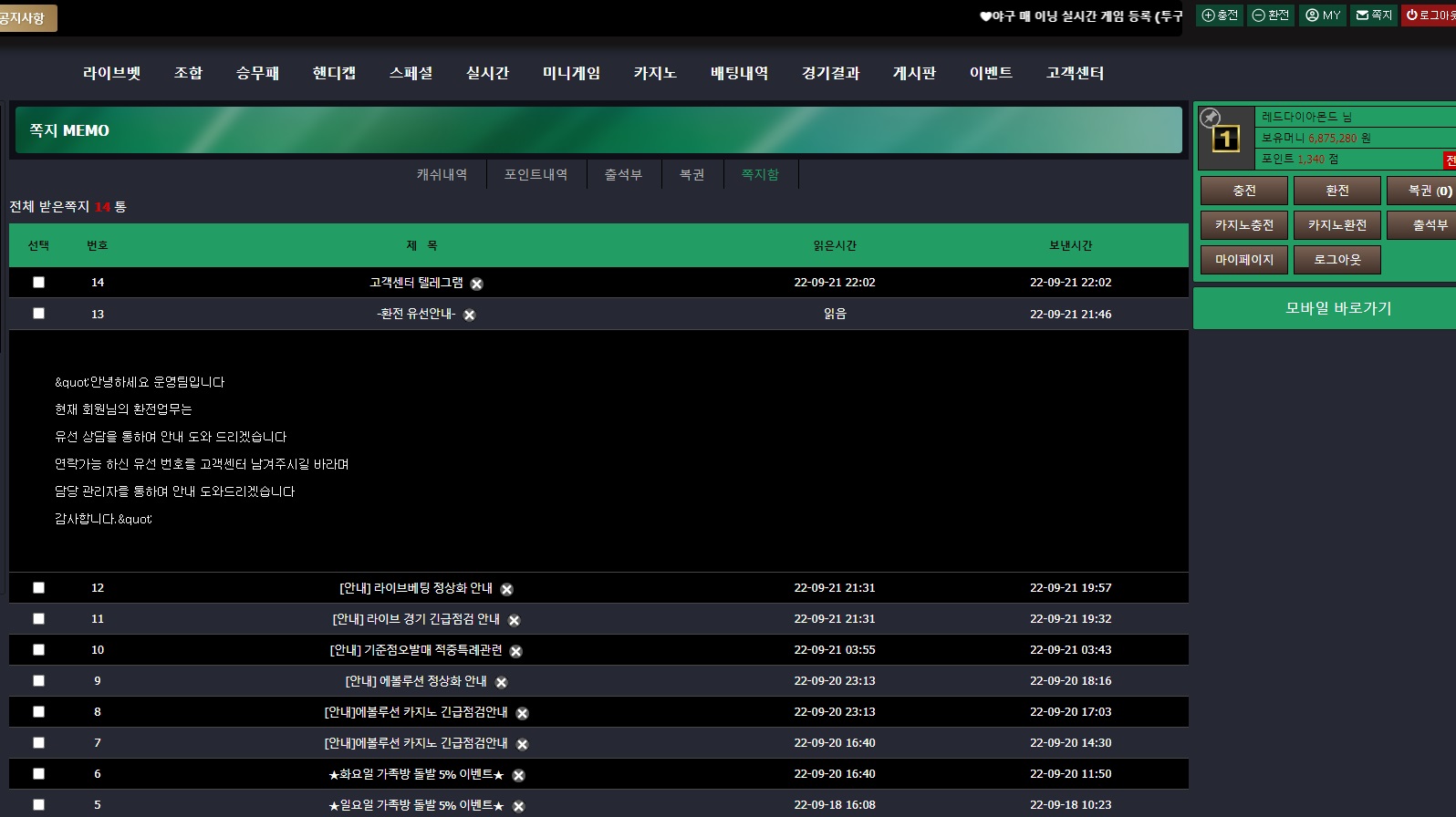Expand message [안내] 라이브베팅 정상화 안내
The height and width of the screenshot is (817, 1456).
415,588
